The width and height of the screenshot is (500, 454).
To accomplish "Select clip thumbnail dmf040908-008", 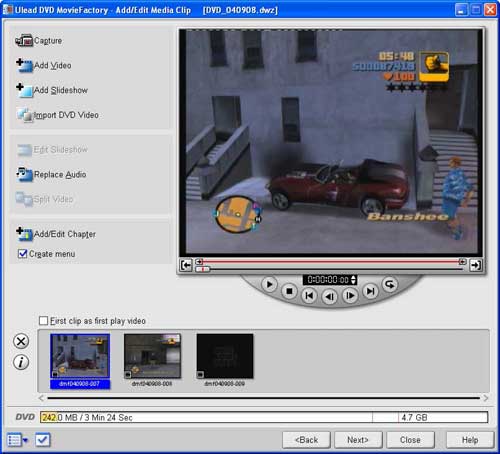I will tap(153, 356).
